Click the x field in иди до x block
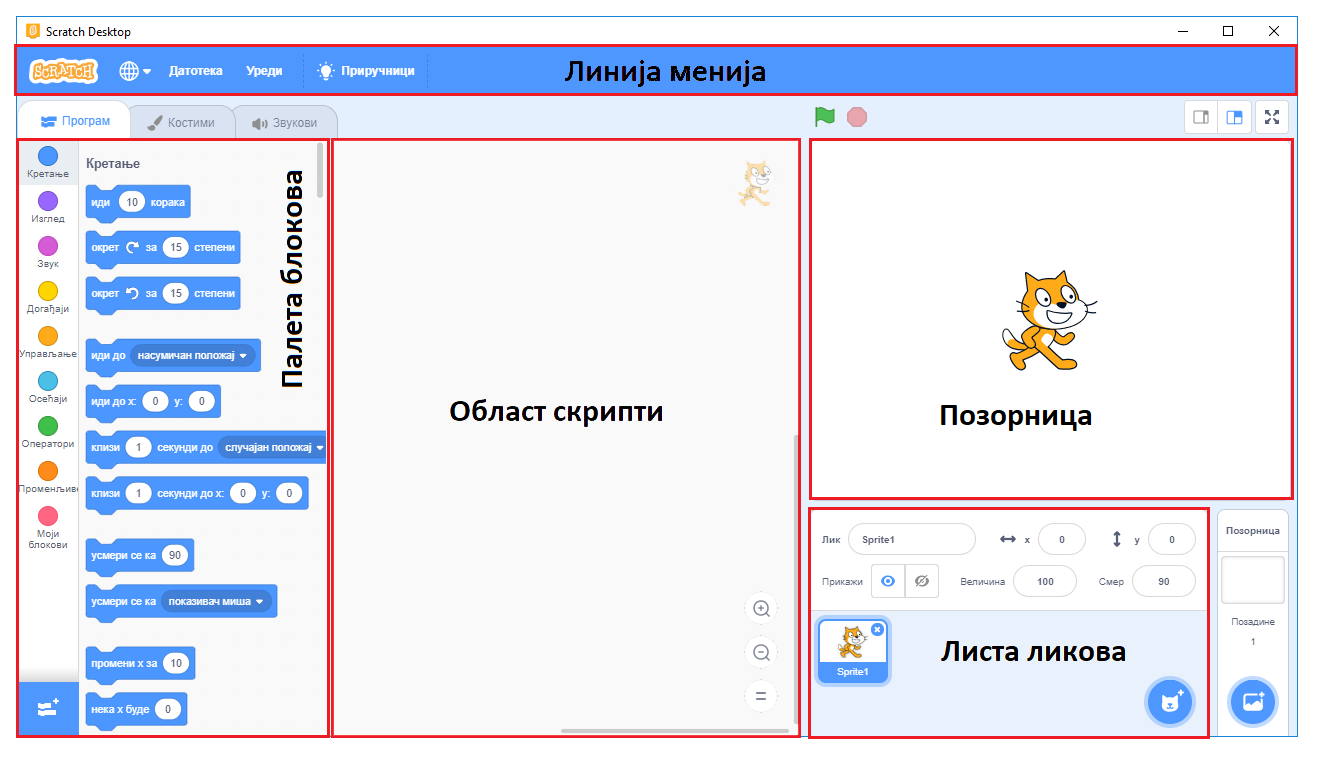This screenshot has width=1324, height=758. [x=155, y=401]
